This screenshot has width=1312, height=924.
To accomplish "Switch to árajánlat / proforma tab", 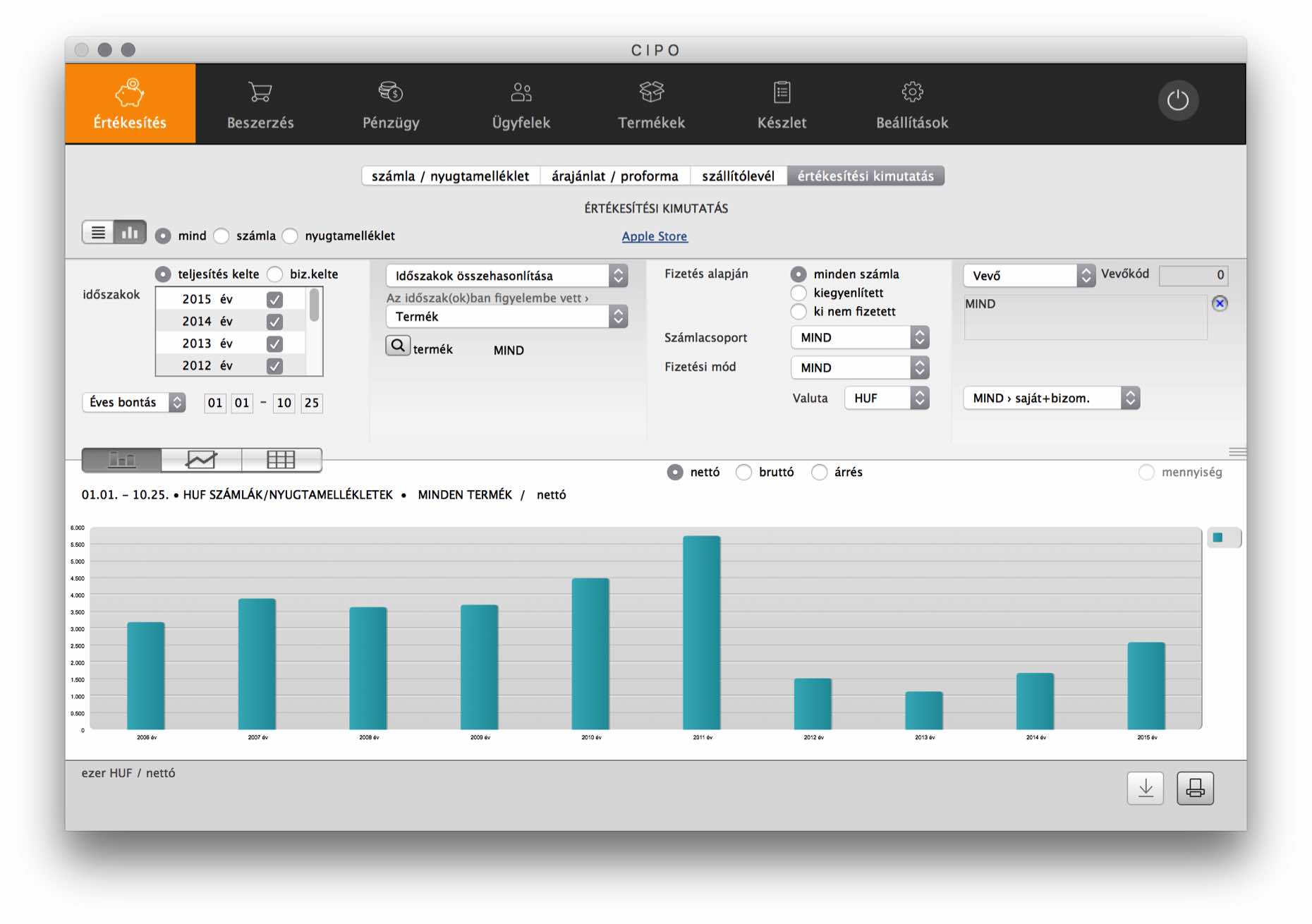I will (614, 176).
